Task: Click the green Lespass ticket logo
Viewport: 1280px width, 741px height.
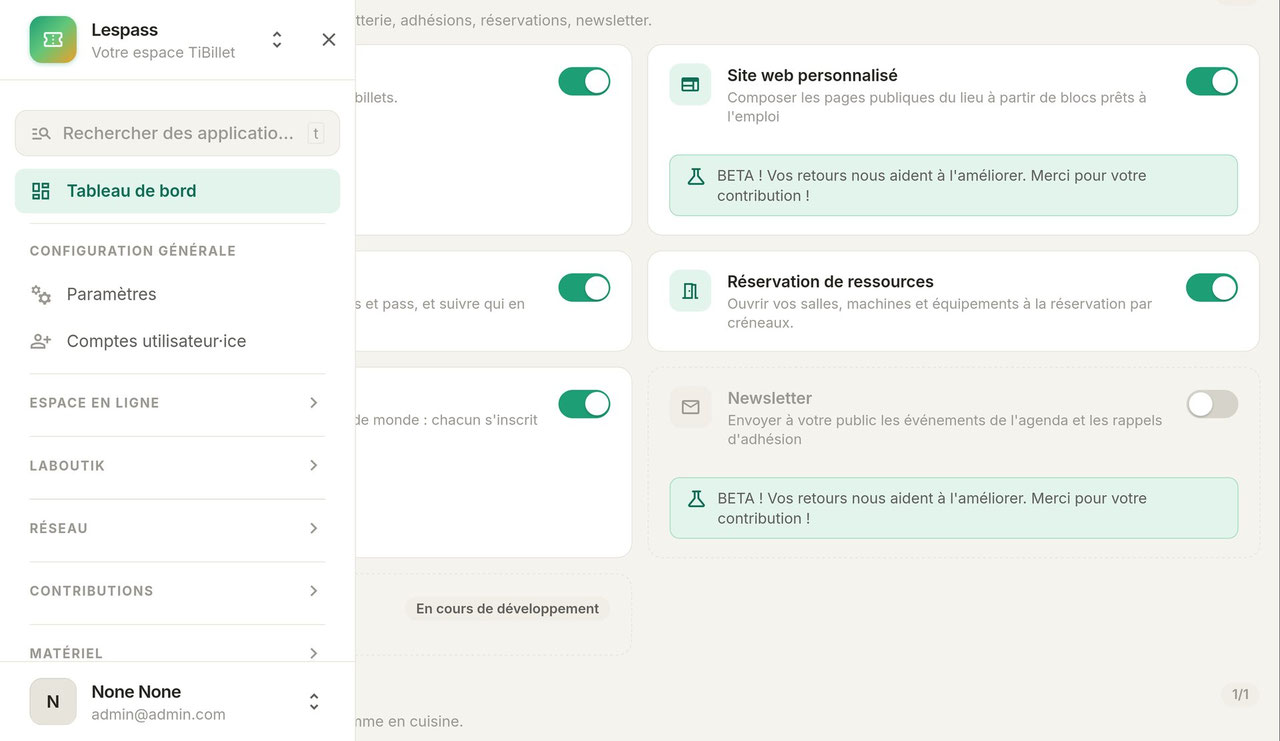Action: [x=53, y=40]
